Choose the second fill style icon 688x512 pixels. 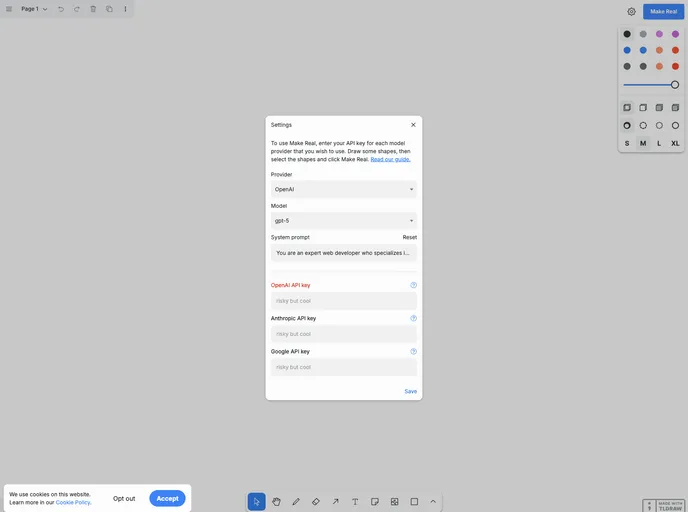[x=643, y=107]
